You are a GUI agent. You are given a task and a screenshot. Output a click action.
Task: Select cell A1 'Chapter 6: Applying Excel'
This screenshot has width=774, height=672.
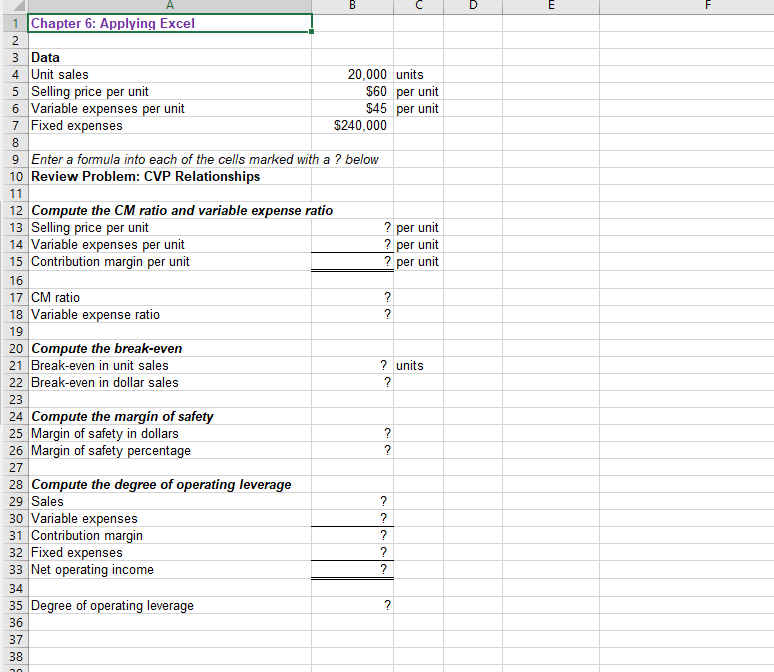click(170, 23)
